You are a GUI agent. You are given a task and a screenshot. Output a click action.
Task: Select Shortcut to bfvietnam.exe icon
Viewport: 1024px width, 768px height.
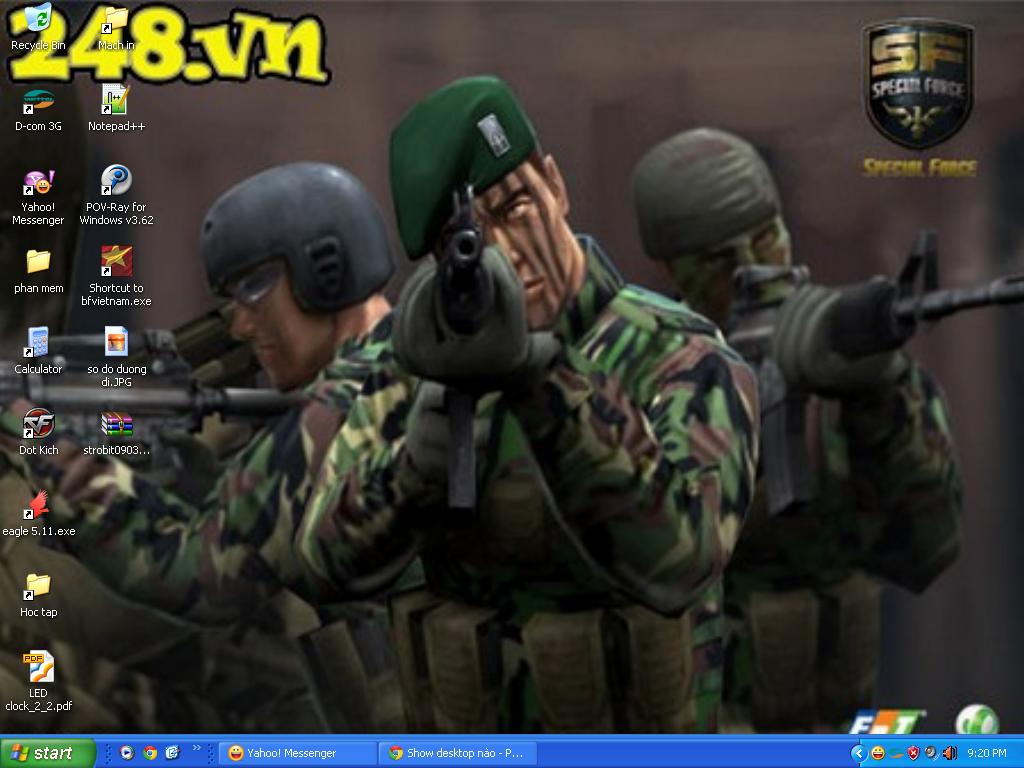pos(116,277)
